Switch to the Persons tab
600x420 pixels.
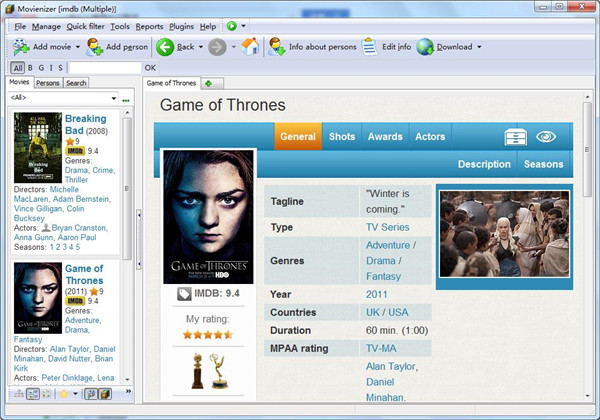[x=48, y=83]
